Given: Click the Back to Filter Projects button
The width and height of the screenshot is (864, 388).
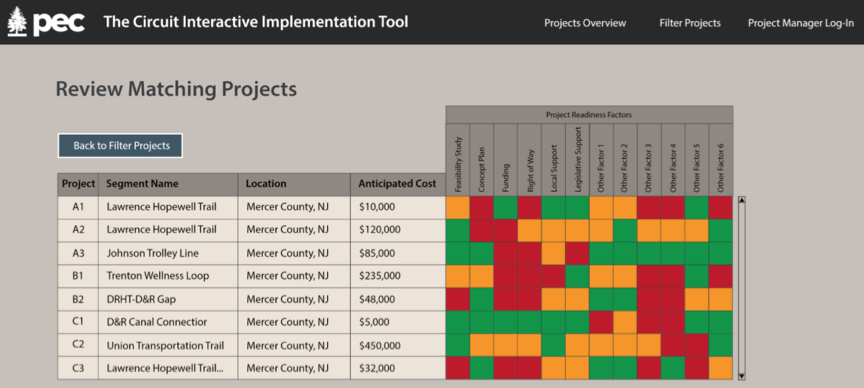Looking at the screenshot, I should point(120,146).
